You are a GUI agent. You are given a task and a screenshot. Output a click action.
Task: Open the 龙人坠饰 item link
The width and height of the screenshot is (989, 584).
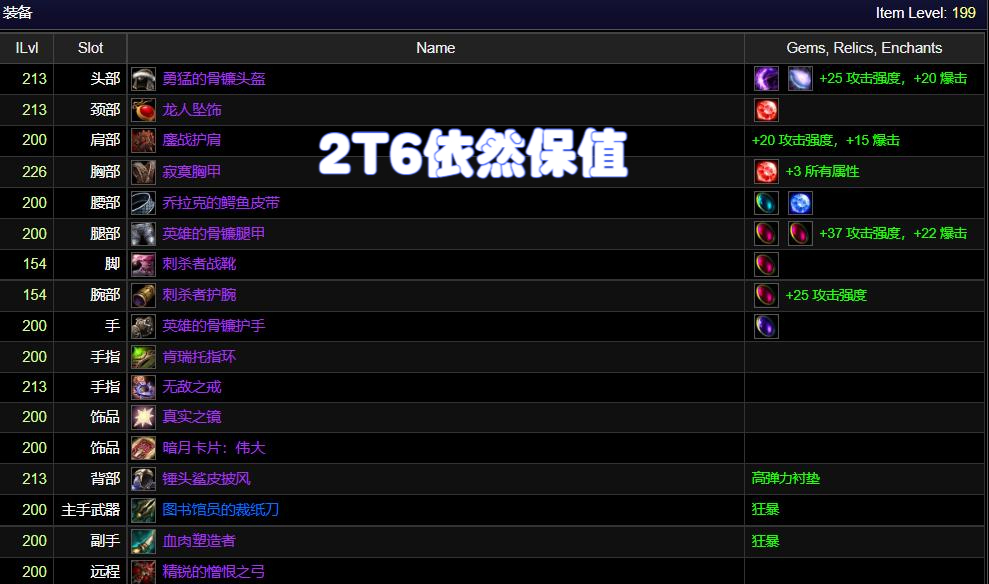pos(192,110)
